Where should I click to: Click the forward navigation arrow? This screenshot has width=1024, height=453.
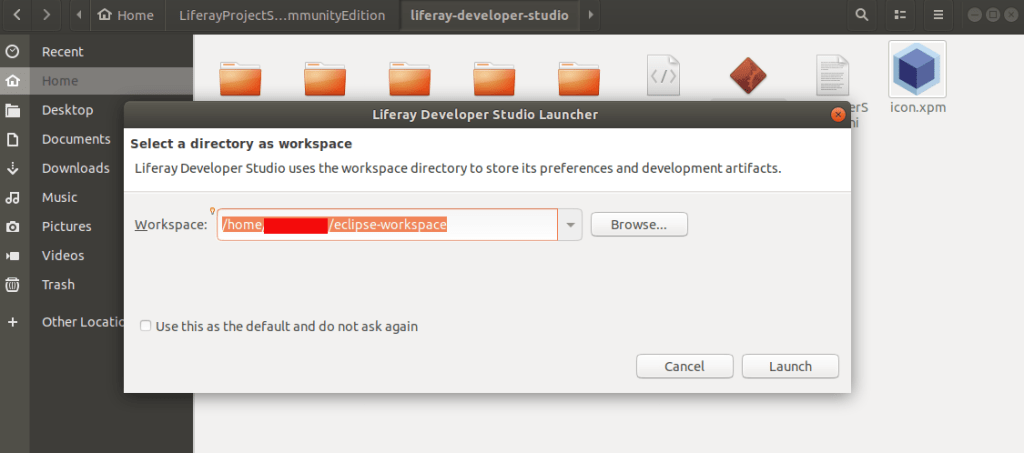49,15
